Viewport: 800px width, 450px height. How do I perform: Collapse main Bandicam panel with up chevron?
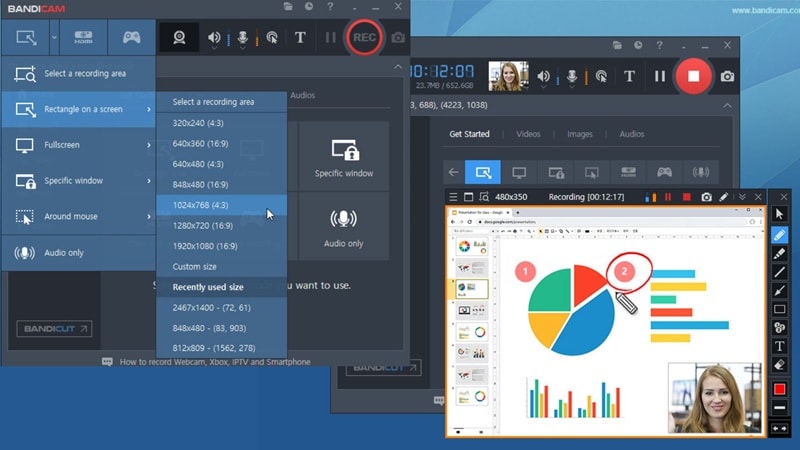[x=398, y=67]
